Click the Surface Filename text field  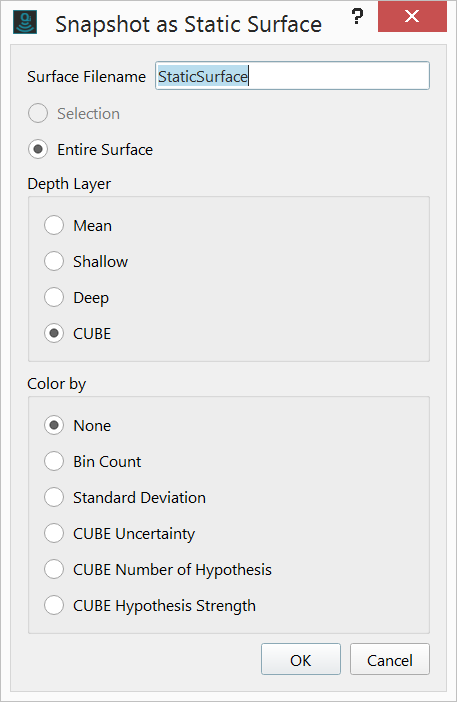click(x=292, y=76)
